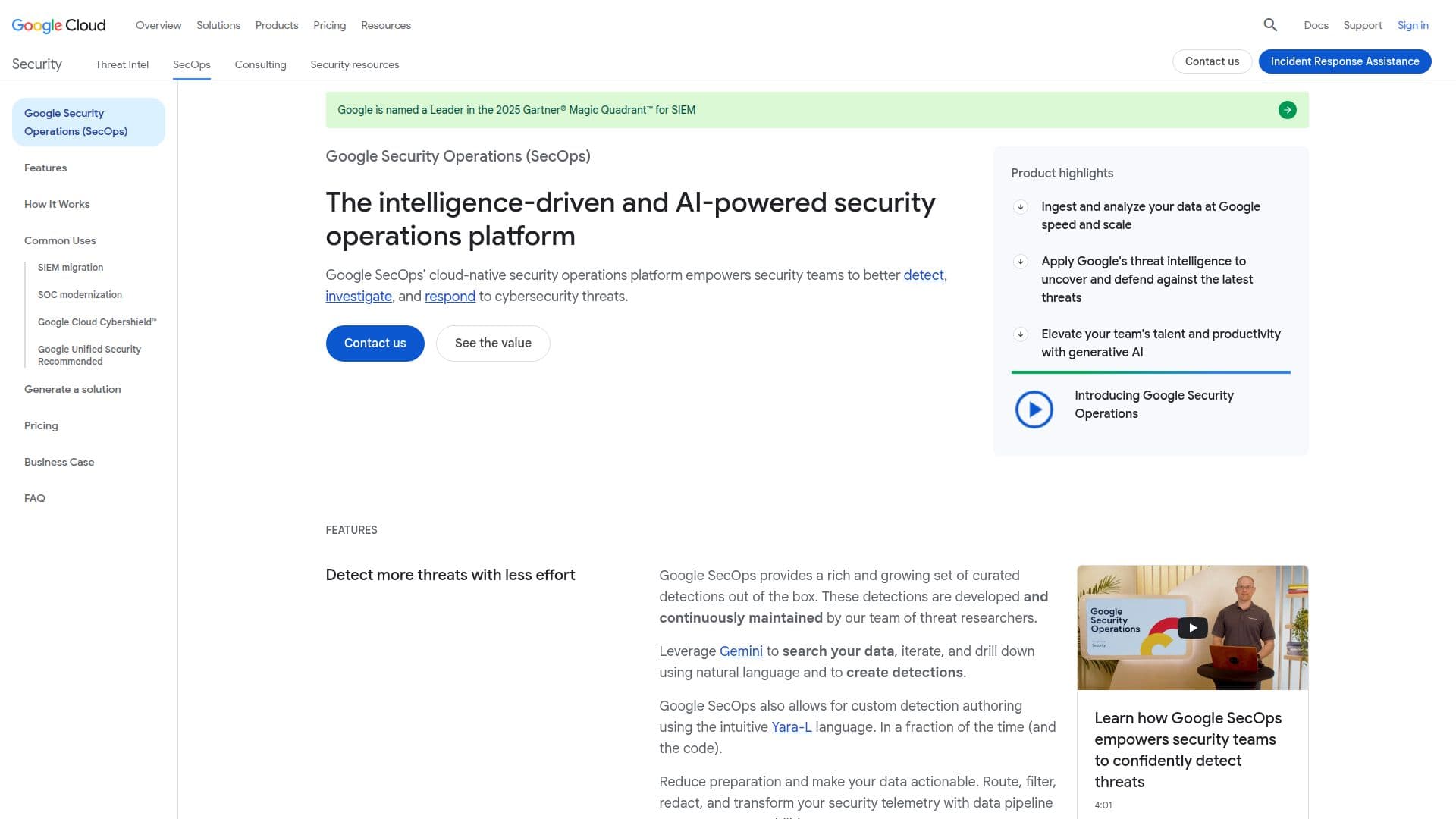
Task: Play the YouTube video thumbnail
Action: click(x=1192, y=627)
